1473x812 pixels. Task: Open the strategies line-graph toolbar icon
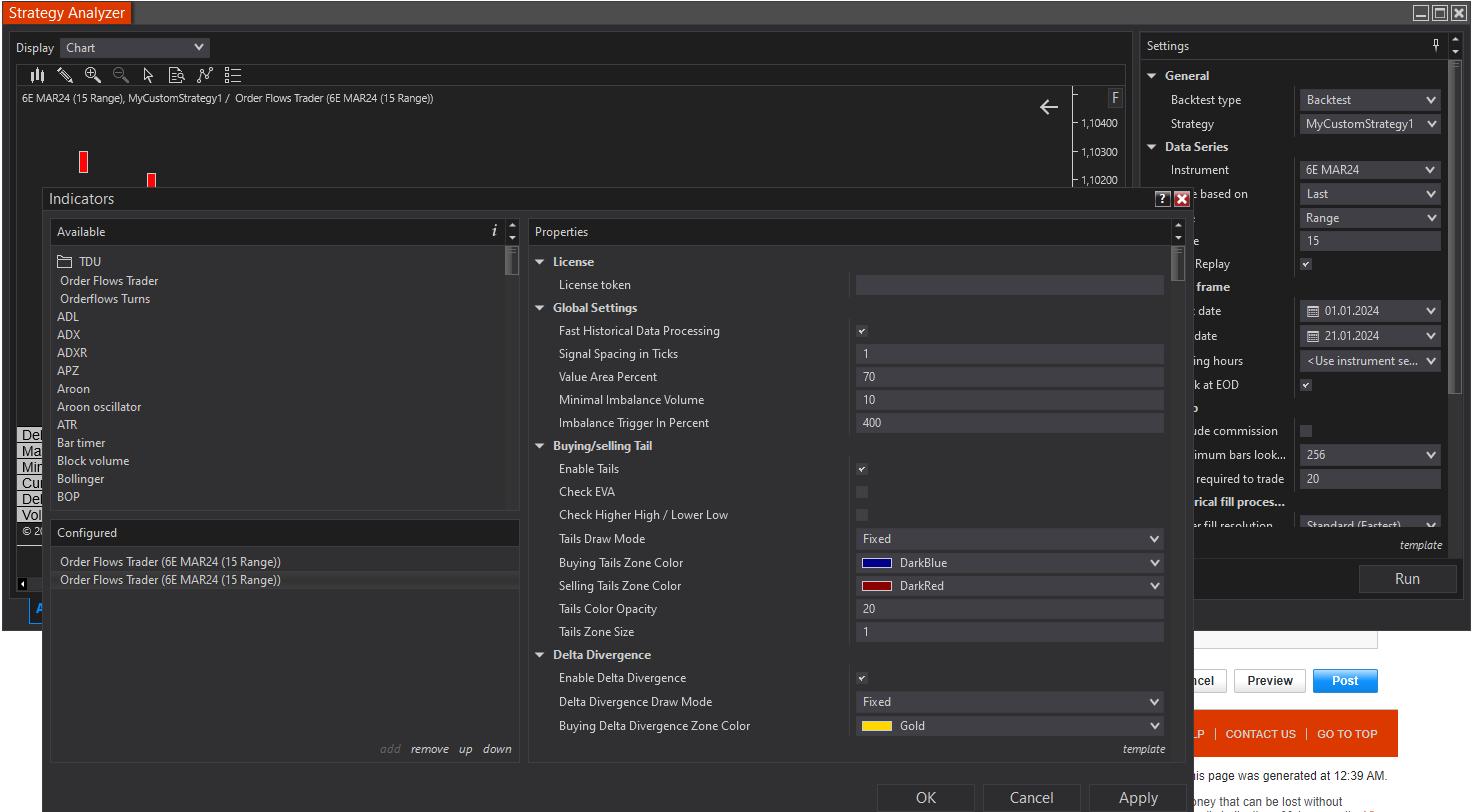(205, 75)
